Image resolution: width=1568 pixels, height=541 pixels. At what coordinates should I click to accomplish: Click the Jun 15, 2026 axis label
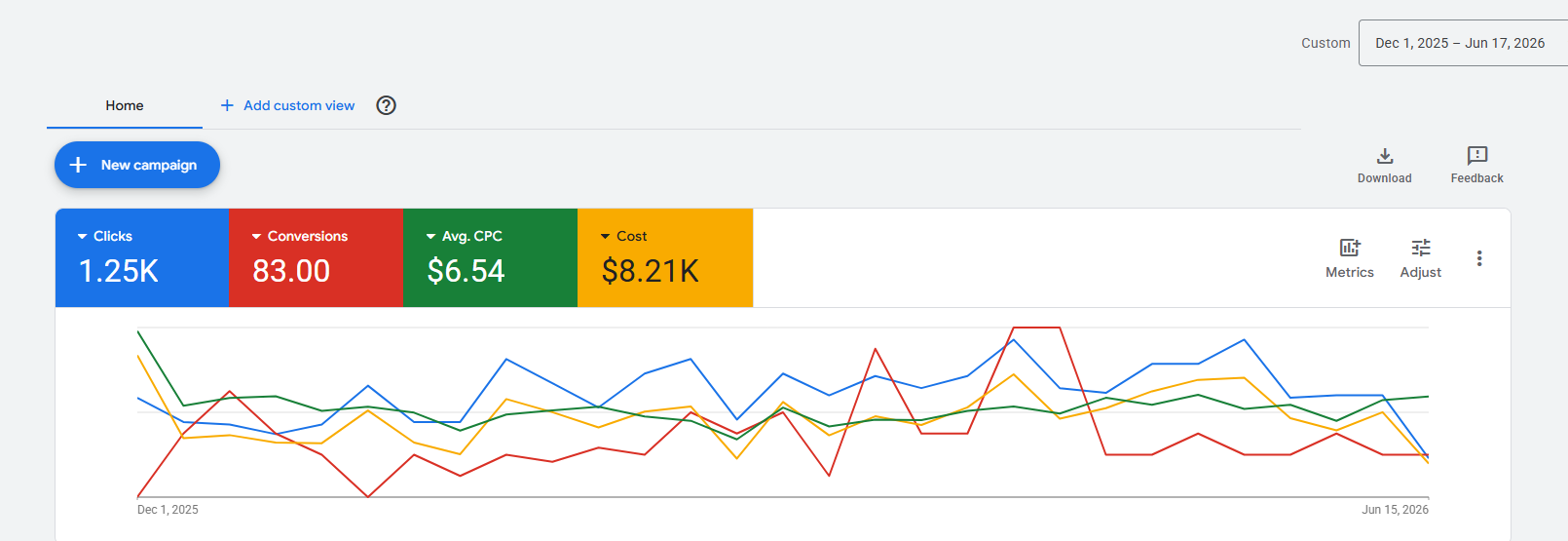coord(1395,510)
